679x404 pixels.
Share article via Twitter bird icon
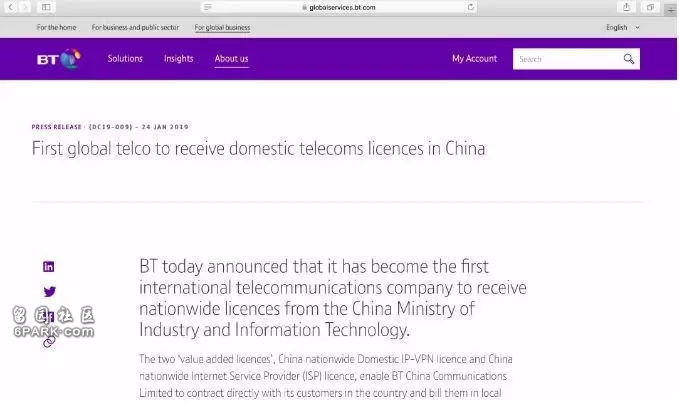(49, 291)
